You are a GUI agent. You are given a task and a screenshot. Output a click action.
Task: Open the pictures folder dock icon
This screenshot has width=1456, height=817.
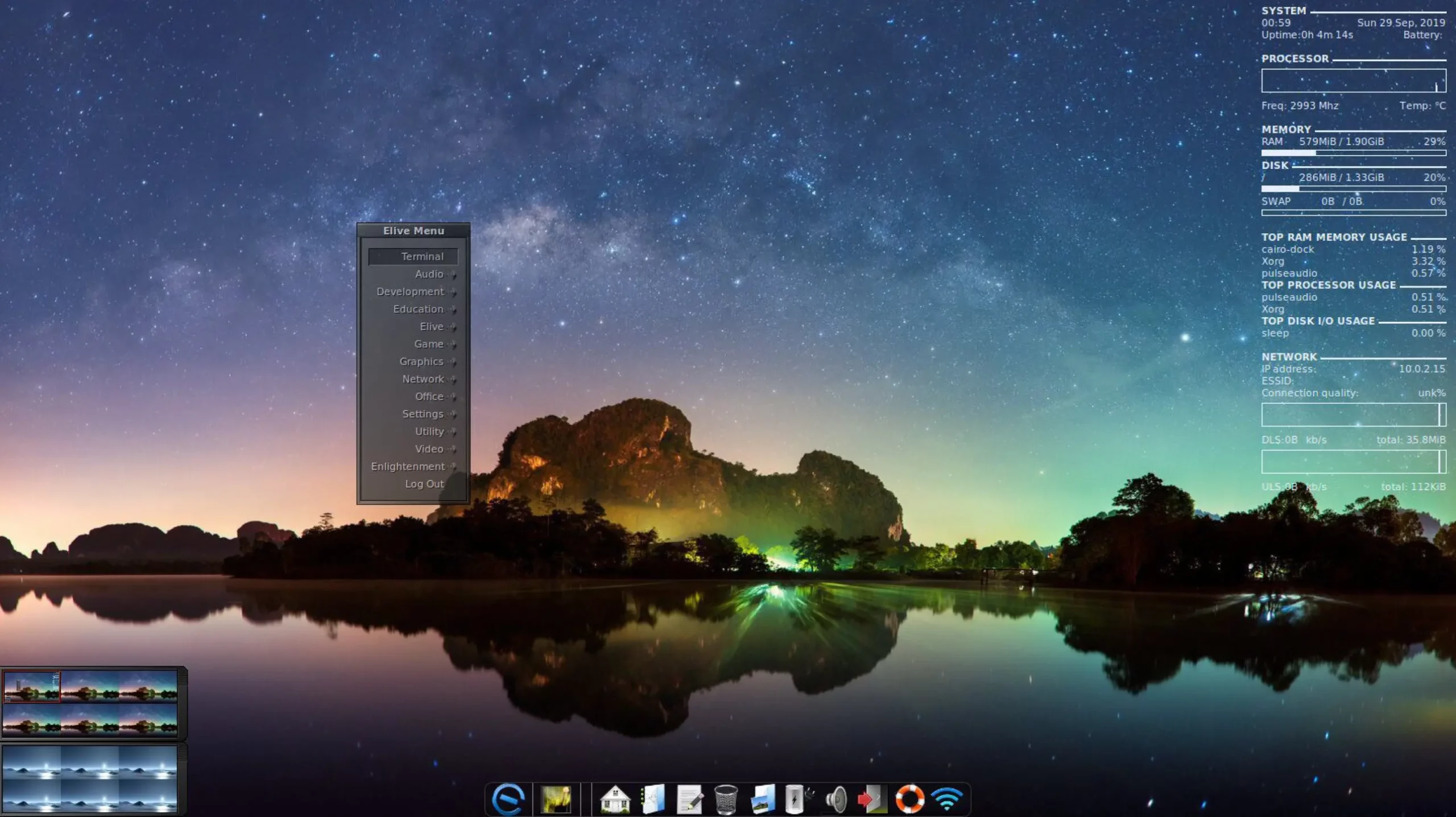click(x=762, y=799)
